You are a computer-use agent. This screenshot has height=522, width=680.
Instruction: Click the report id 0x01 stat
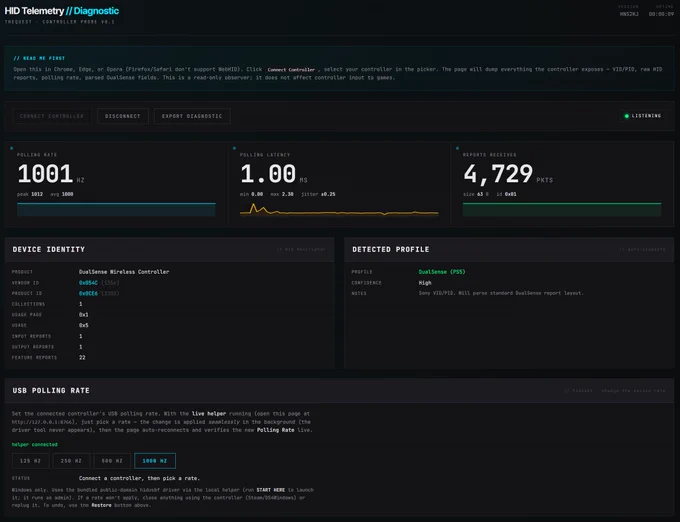pyautogui.click(x=506, y=194)
